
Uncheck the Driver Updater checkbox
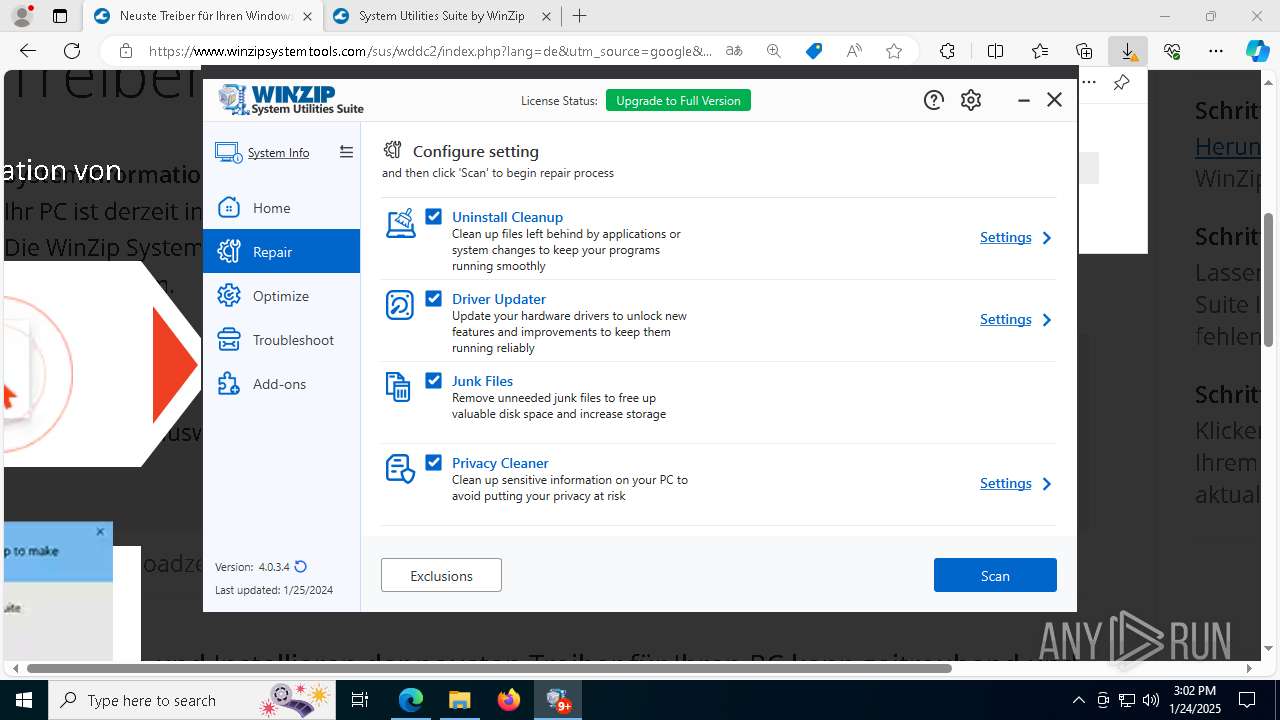point(433,298)
